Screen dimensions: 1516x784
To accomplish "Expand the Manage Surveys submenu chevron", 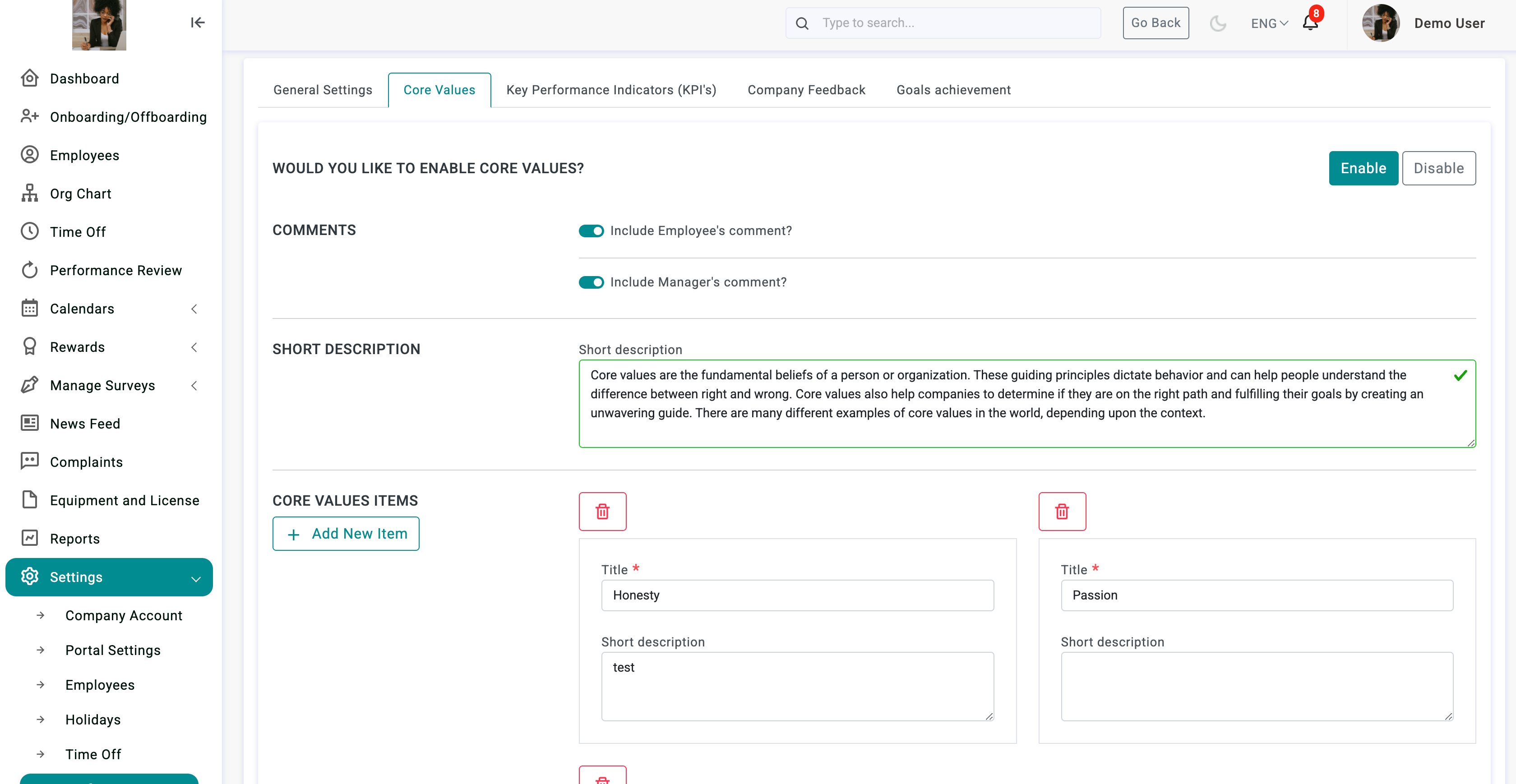I will pyautogui.click(x=194, y=386).
